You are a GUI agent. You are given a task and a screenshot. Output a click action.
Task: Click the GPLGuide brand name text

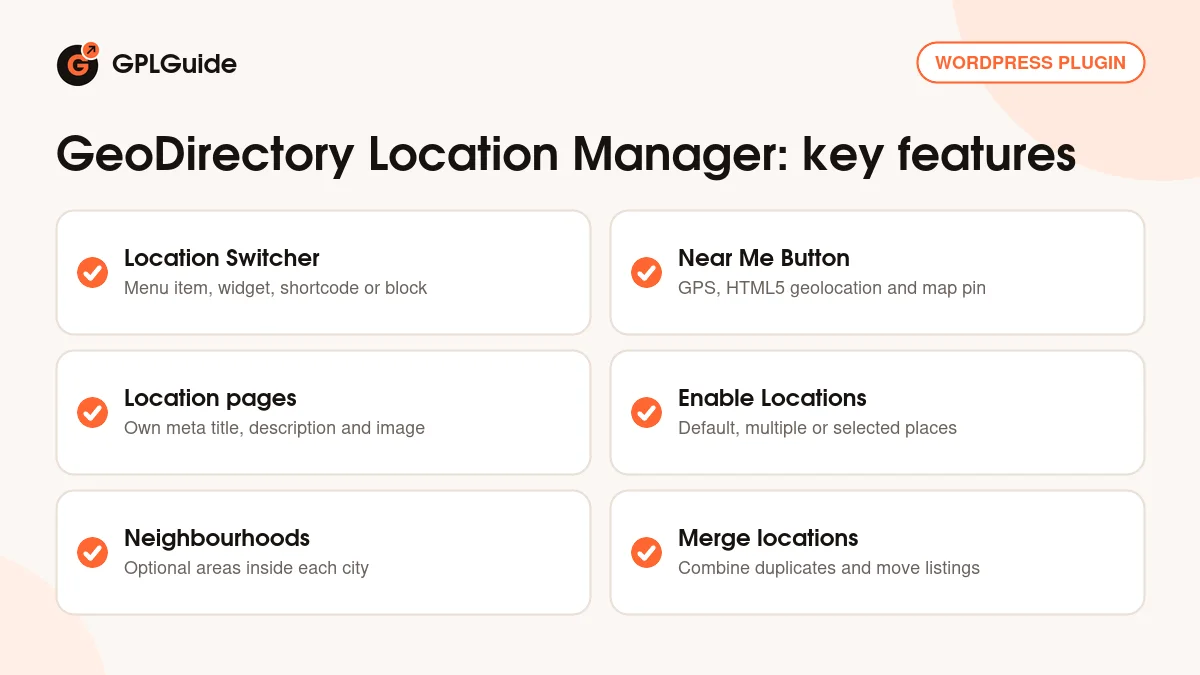(x=174, y=64)
